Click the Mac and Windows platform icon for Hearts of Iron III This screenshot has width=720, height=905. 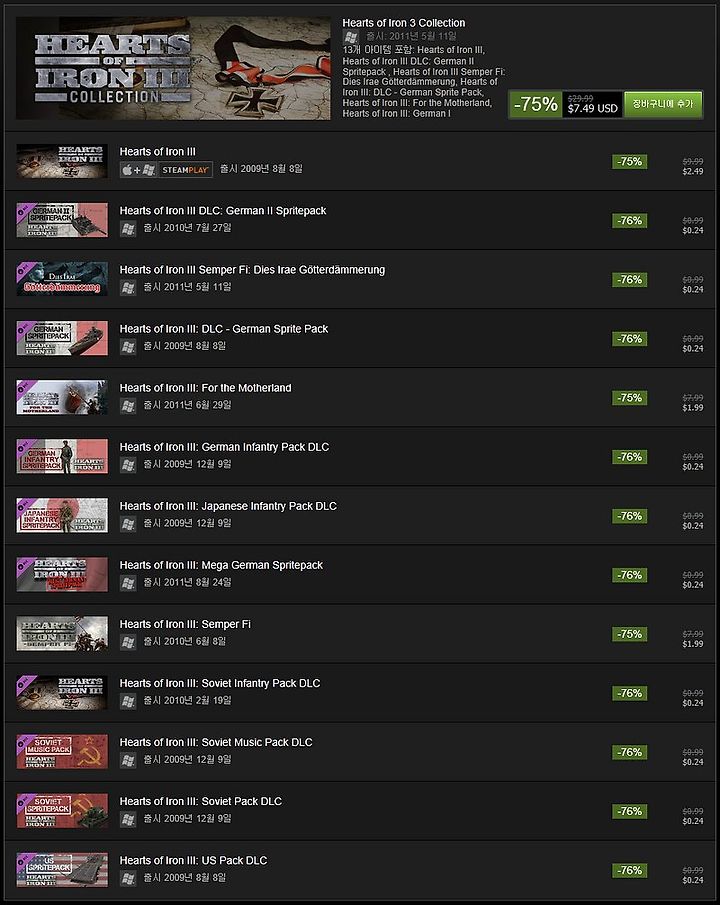pyautogui.click(x=139, y=170)
